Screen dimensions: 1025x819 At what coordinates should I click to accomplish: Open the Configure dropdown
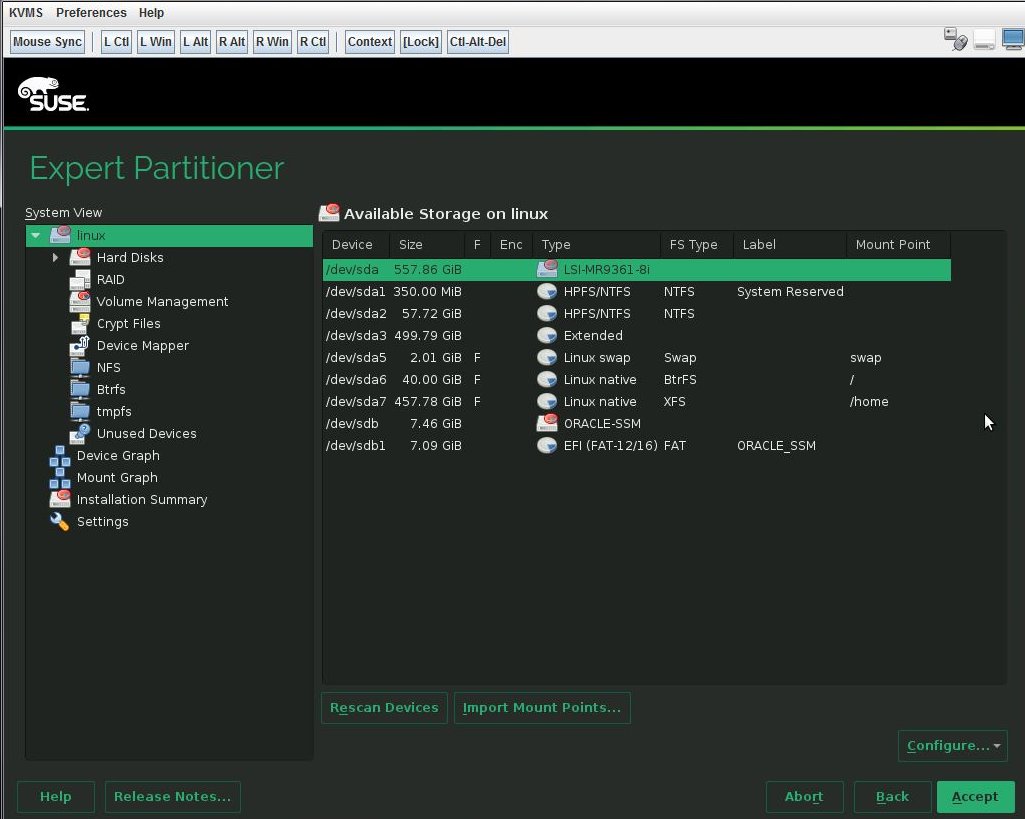tap(951, 745)
